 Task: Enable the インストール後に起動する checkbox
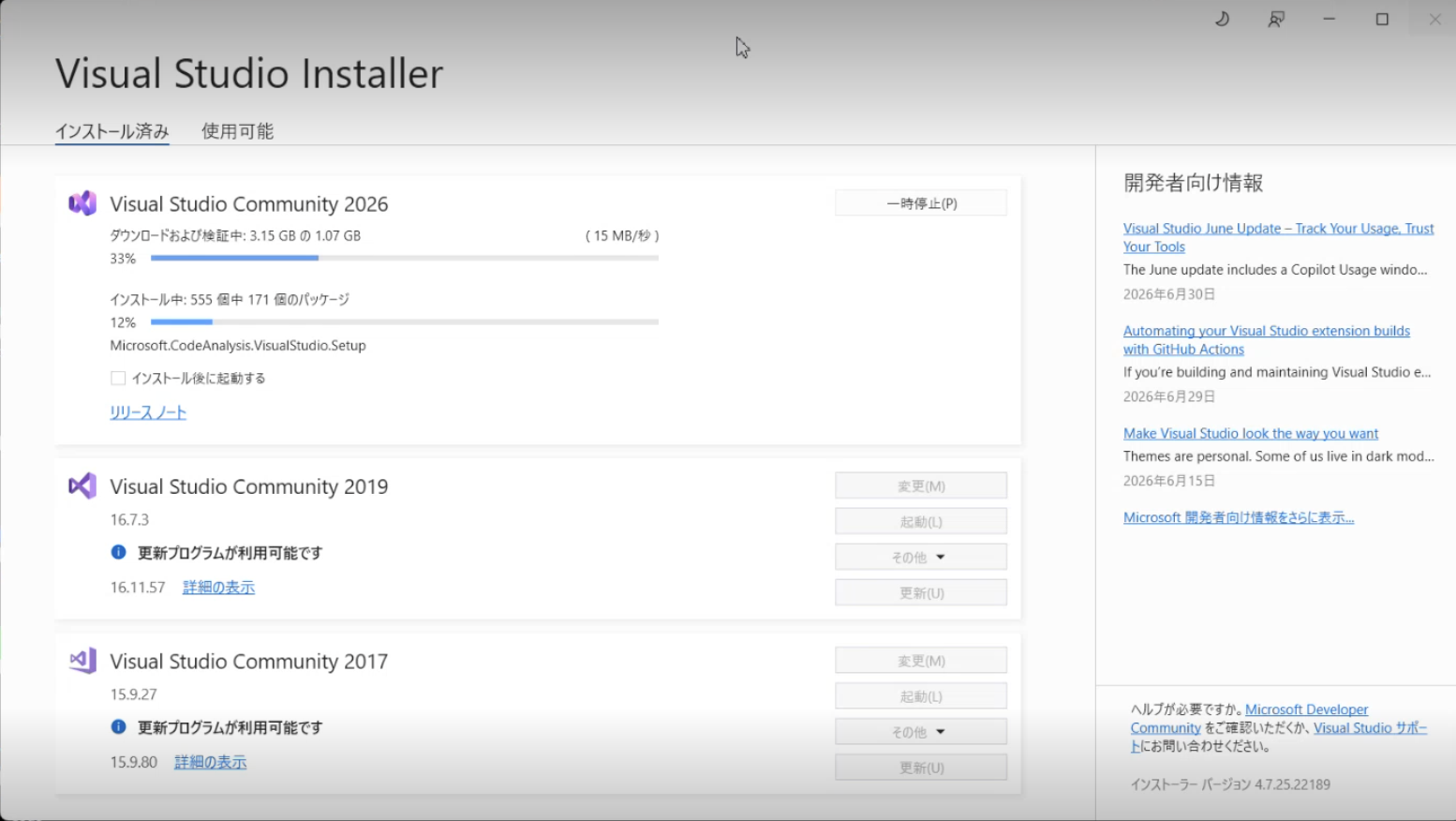(x=118, y=378)
